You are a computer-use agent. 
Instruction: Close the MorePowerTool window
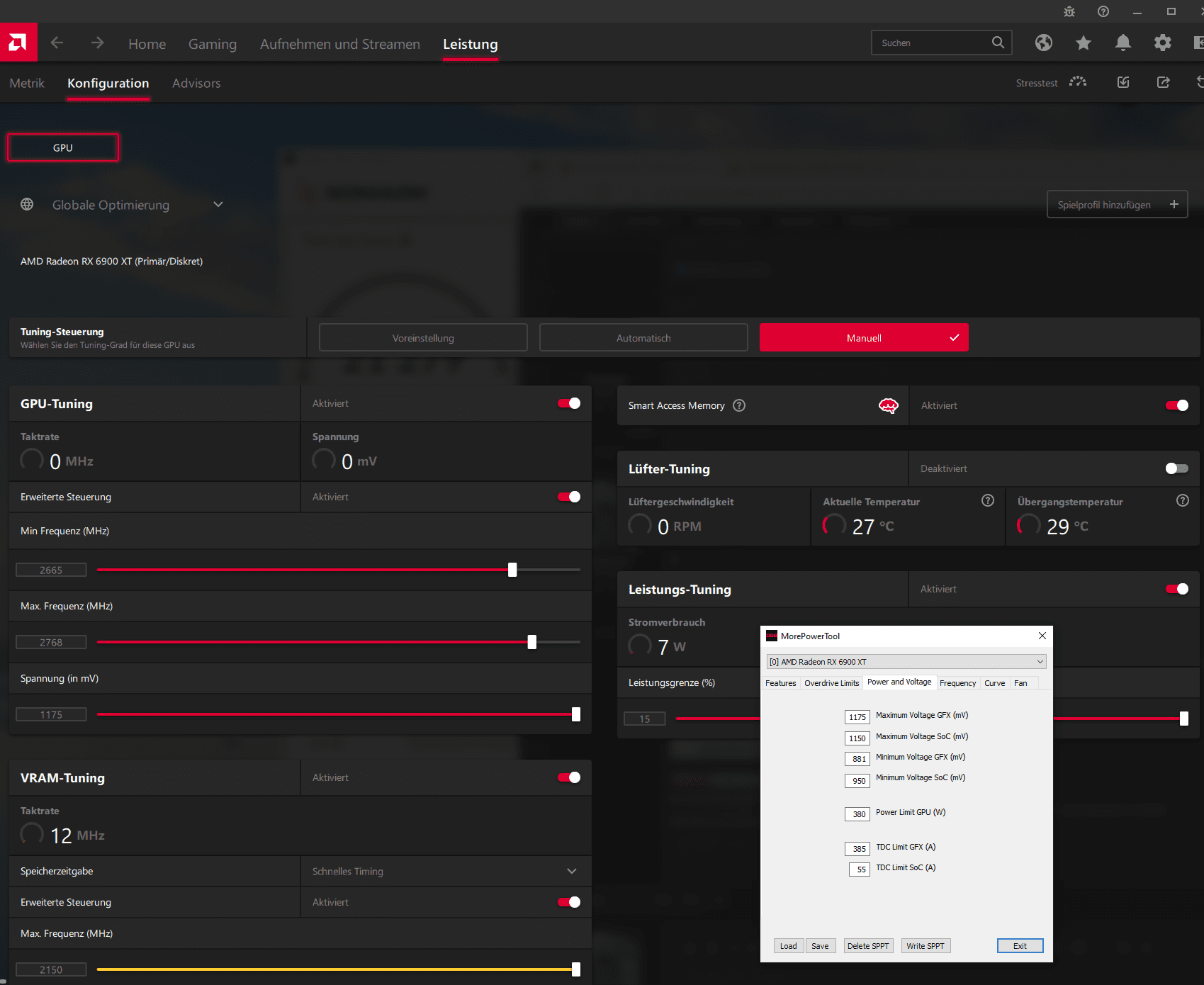click(1042, 636)
